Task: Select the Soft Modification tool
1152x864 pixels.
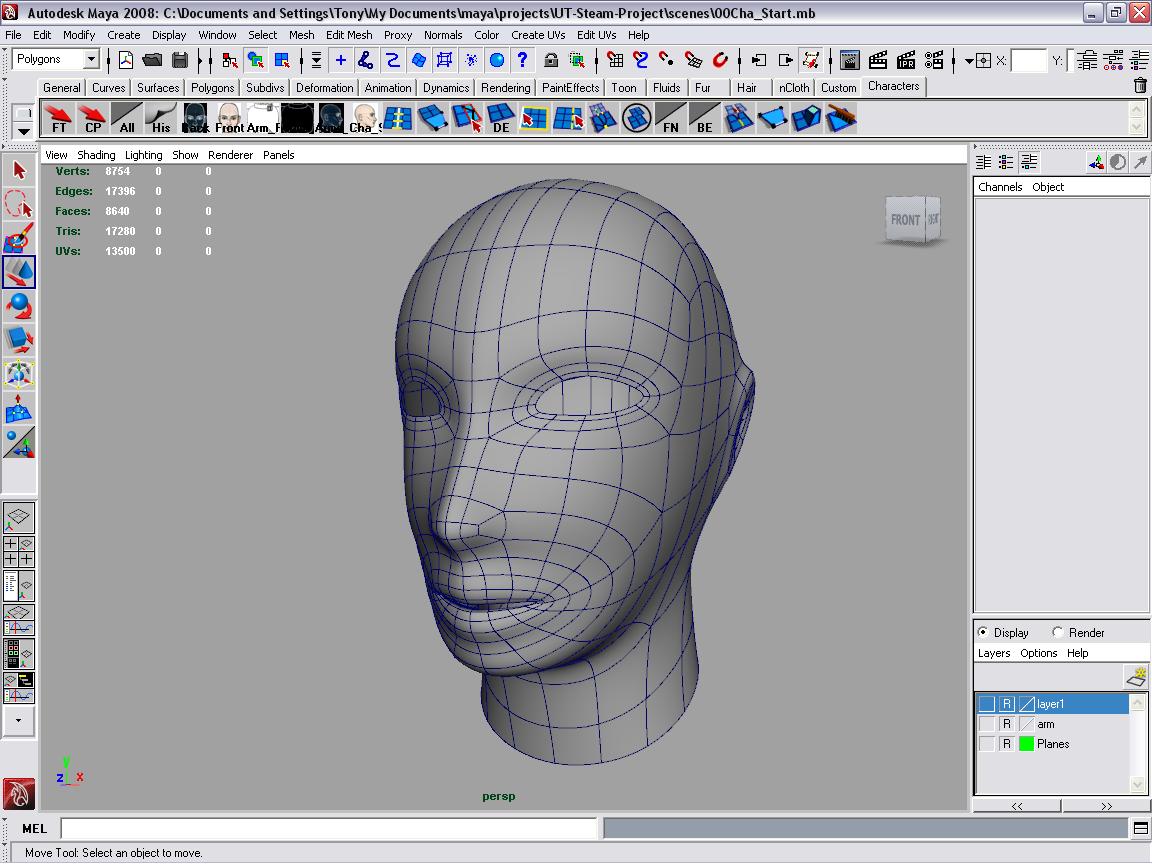Action: [19, 408]
